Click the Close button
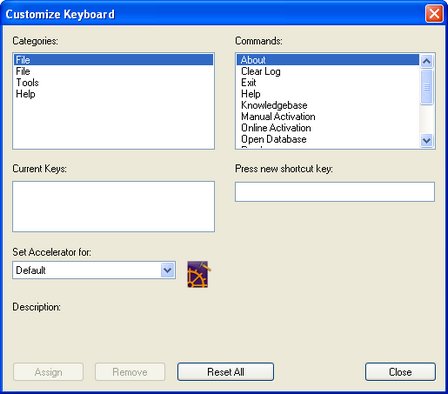Viewport: 448px width, 394px height. [400, 372]
